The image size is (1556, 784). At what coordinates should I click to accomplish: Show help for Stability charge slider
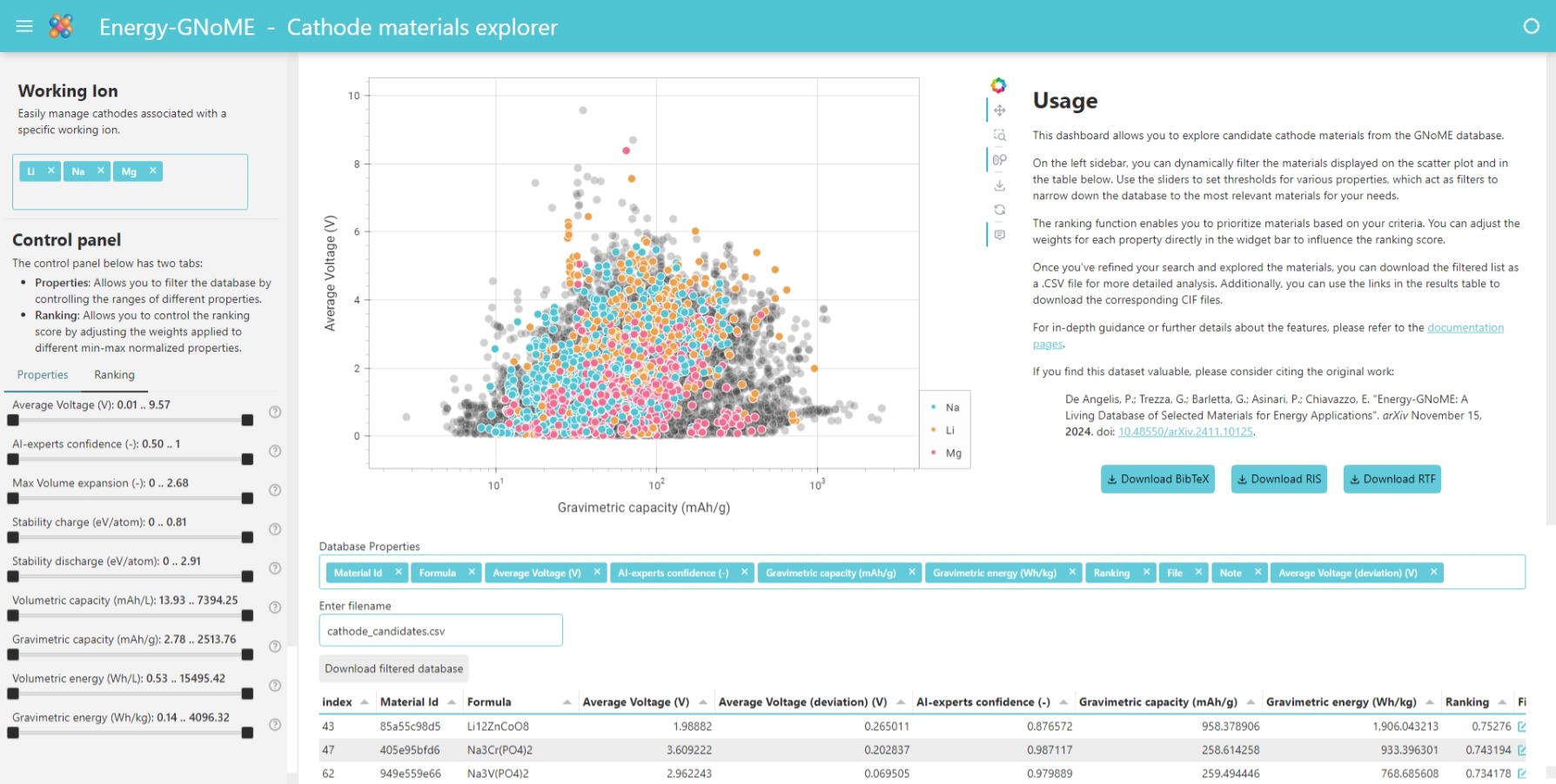275,529
